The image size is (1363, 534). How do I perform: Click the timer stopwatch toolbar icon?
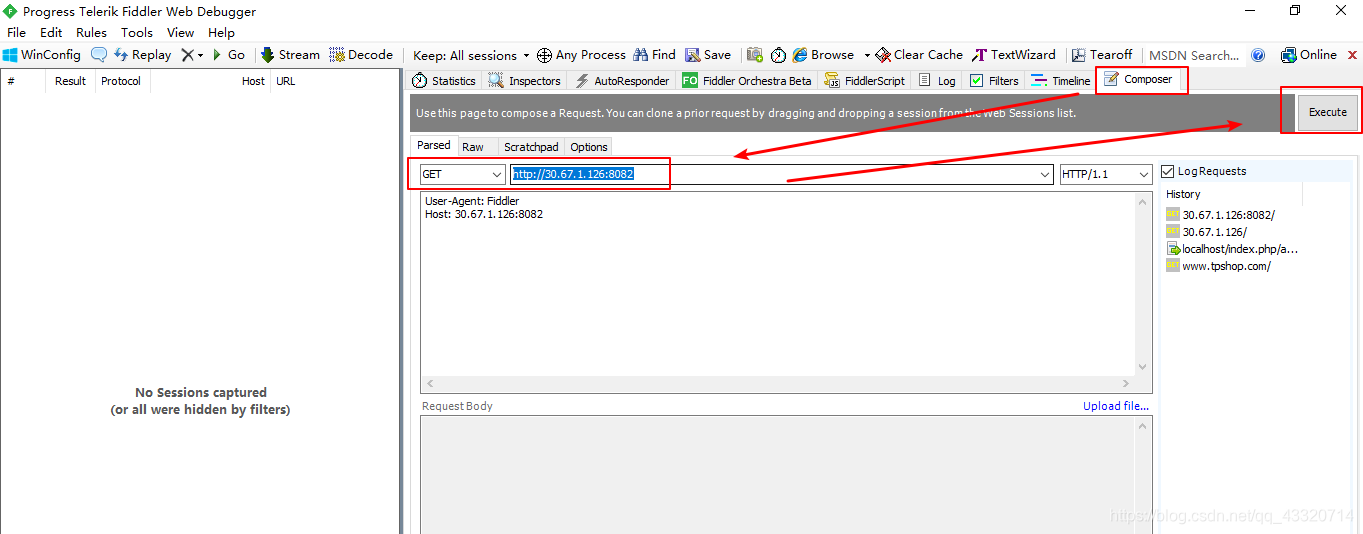point(778,55)
